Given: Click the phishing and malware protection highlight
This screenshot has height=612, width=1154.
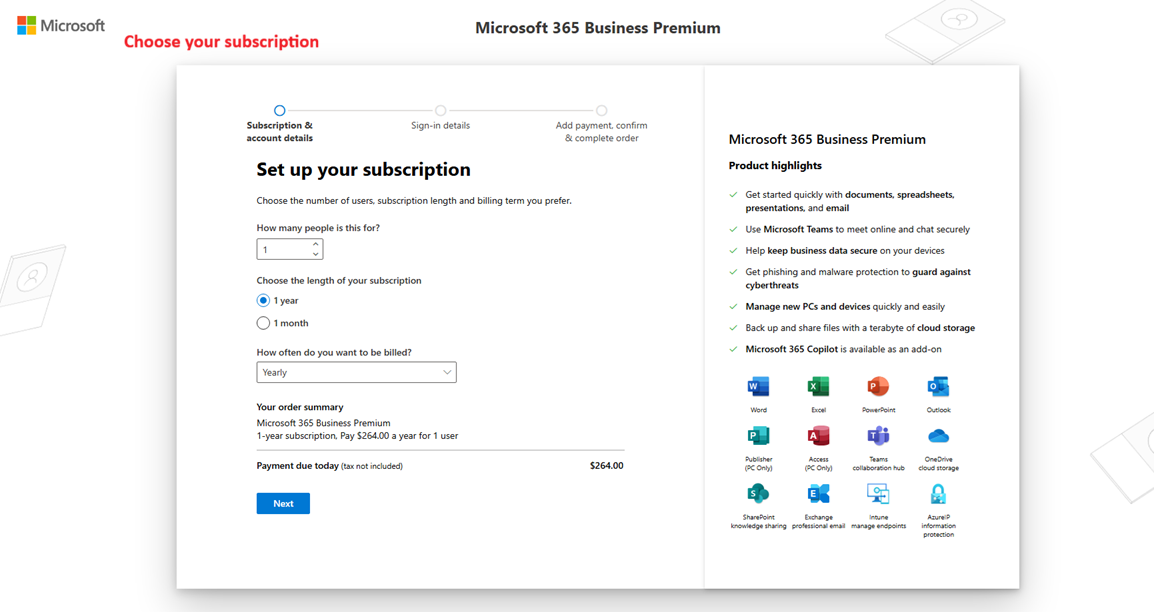Looking at the screenshot, I should coord(857,278).
